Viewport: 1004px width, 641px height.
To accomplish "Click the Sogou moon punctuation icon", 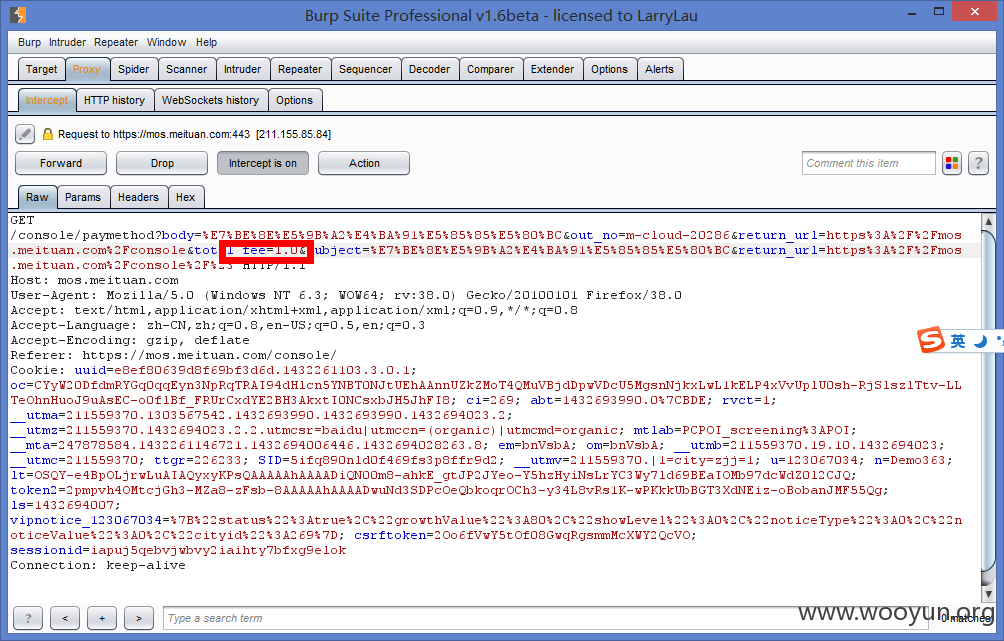I will (x=980, y=341).
